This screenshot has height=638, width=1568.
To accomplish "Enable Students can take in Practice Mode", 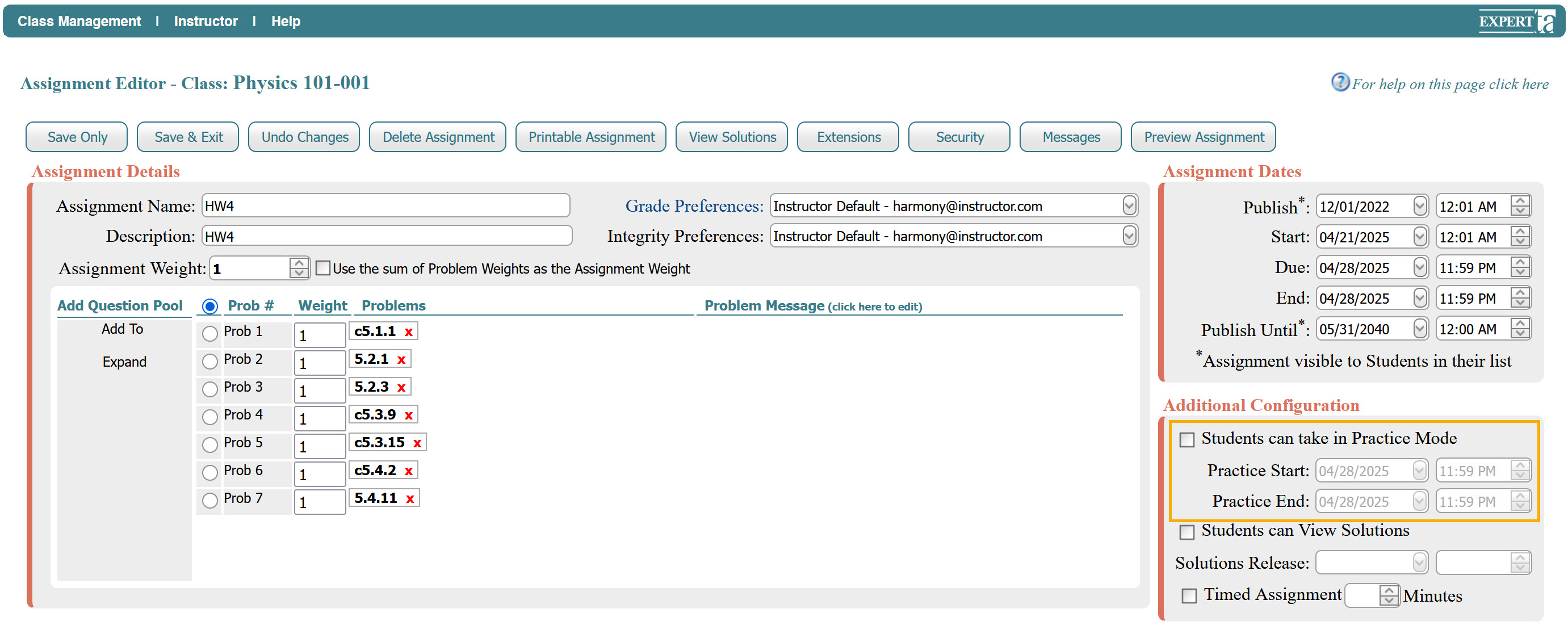I will coord(1187,439).
